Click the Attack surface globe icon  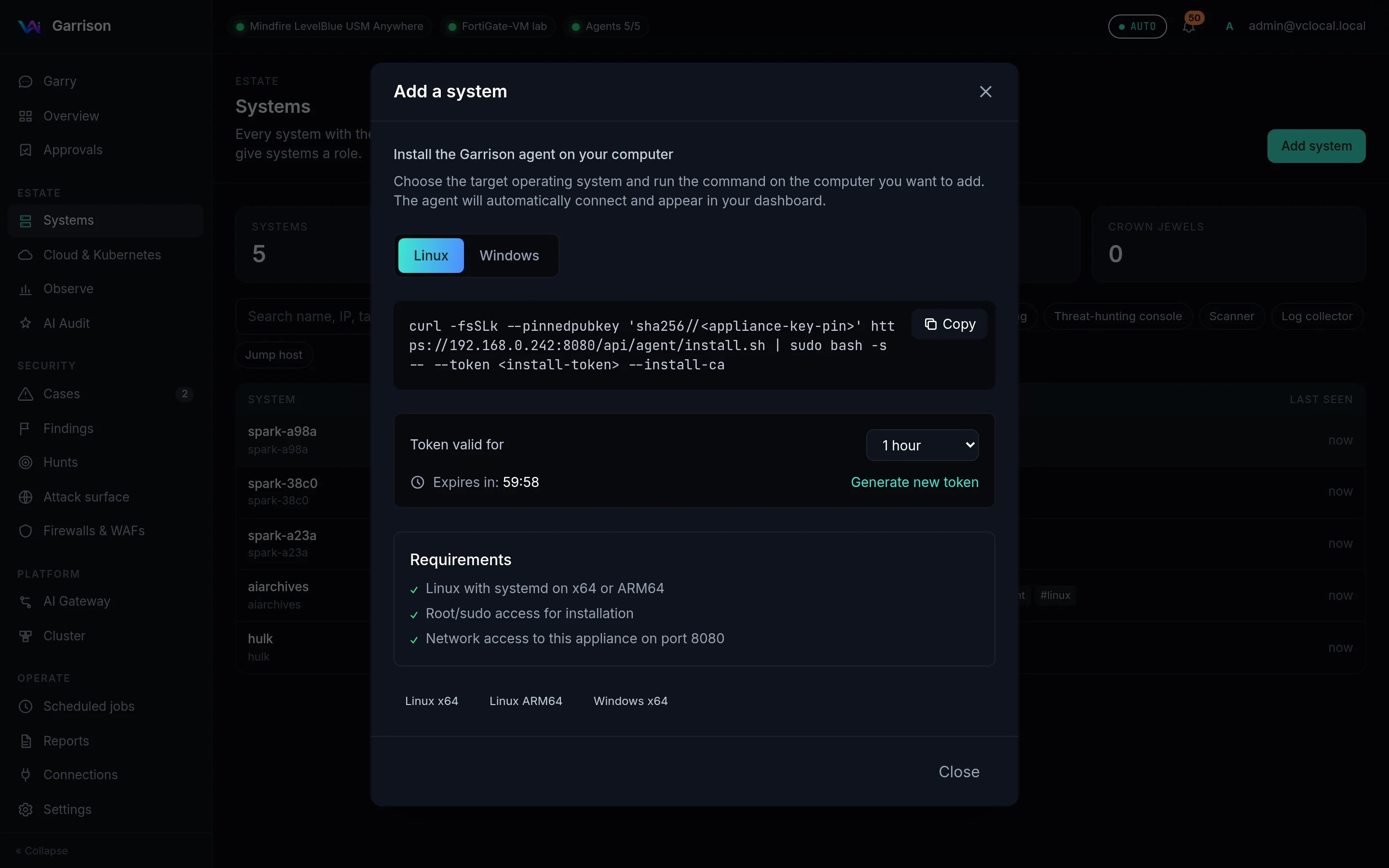coord(25,497)
